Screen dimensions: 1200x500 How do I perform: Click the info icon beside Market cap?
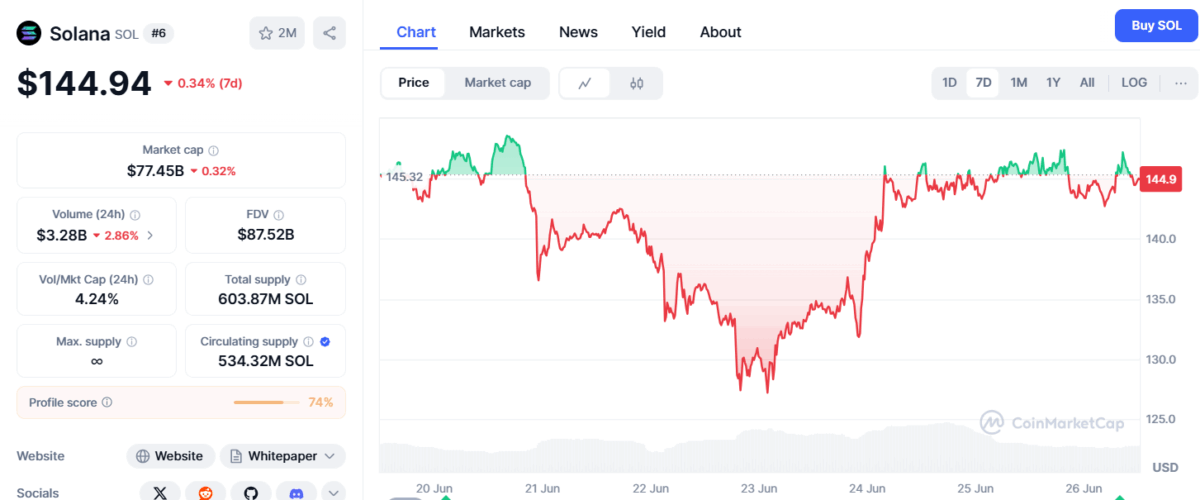coord(214,150)
